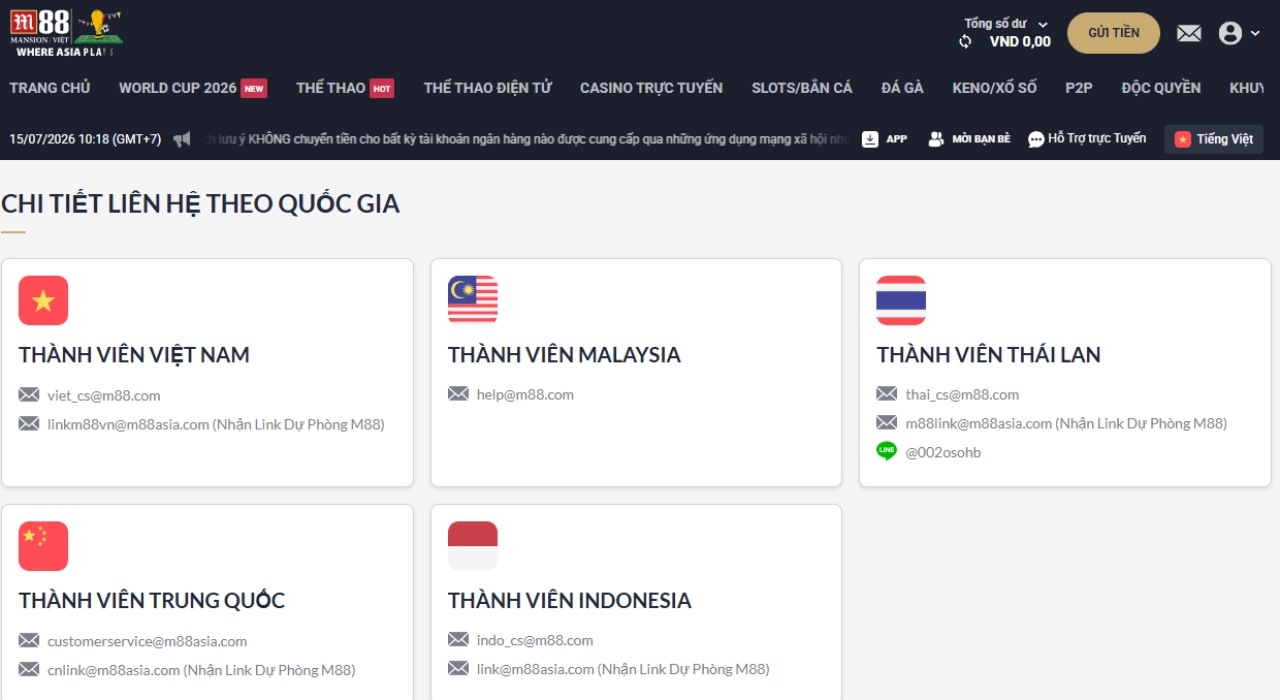Click the Indonesia flag icon
The width and height of the screenshot is (1280, 700).
(x=473, y=546)
